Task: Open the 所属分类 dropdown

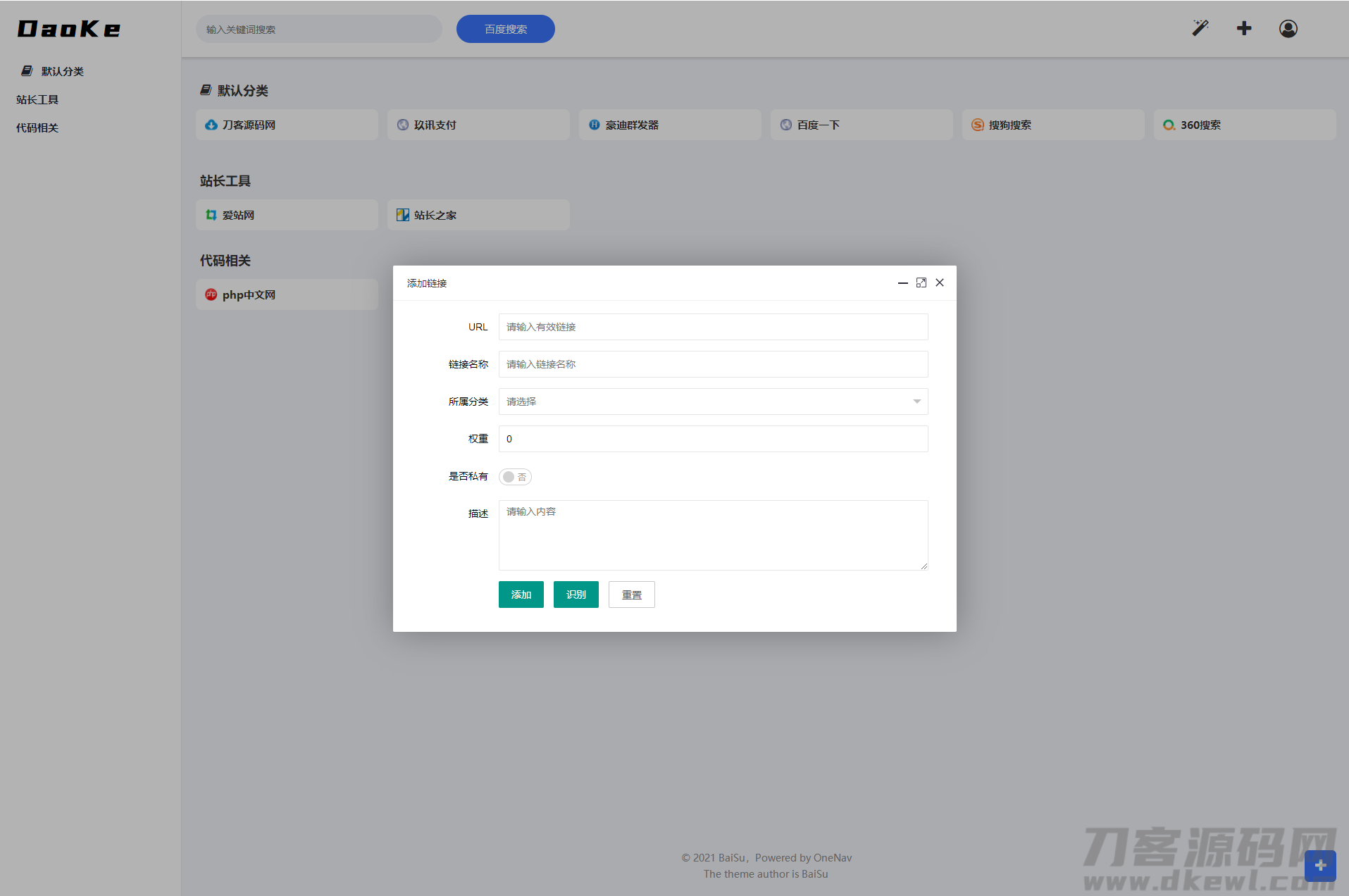Action: pos(713,402)
